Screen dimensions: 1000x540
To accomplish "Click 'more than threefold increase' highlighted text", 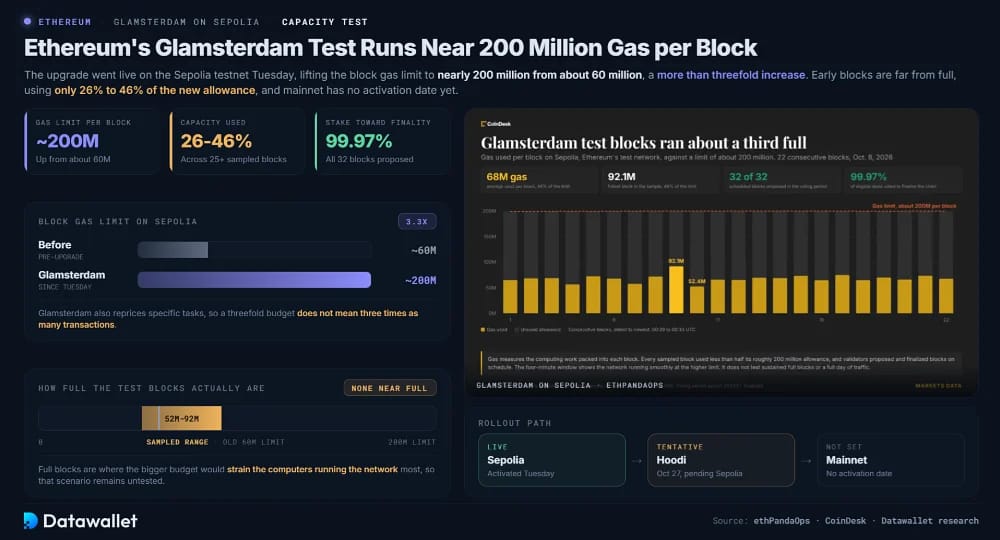I will (x=731, y=75).
